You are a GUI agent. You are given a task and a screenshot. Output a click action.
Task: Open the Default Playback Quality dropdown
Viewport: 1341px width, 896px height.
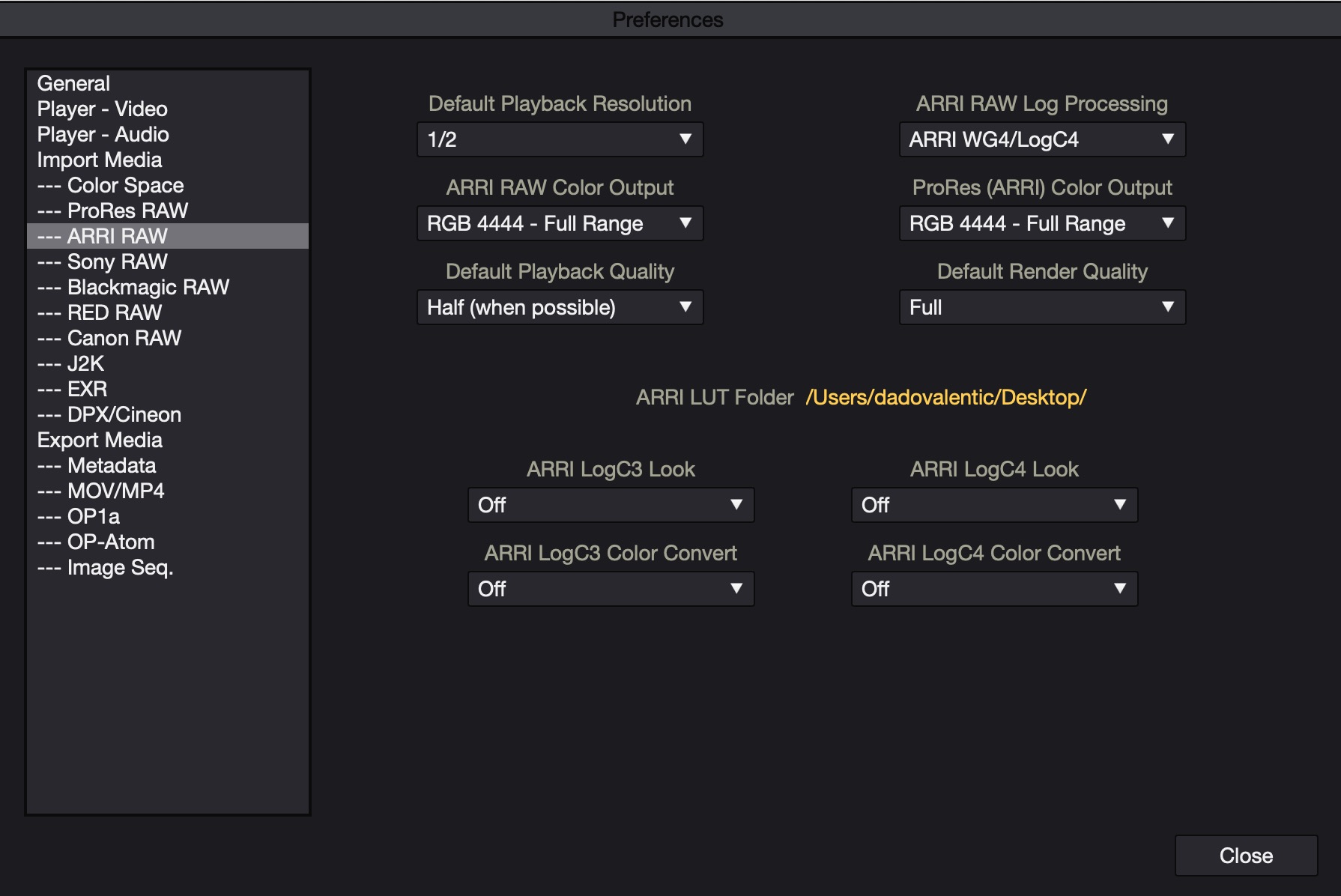(x=560, y=307)
